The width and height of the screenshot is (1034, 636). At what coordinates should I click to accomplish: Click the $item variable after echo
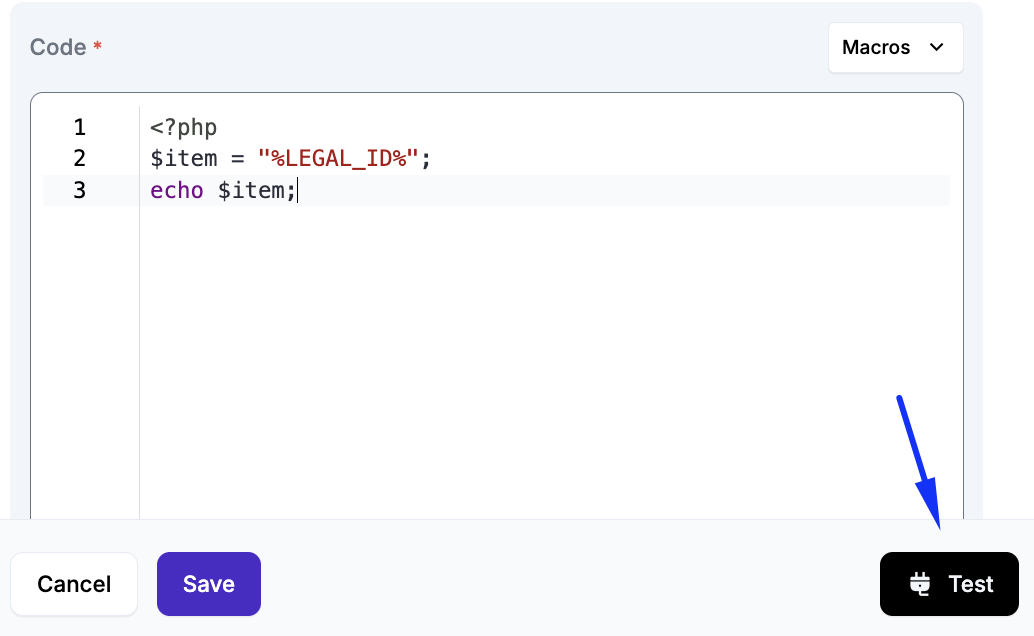tap(251, 190)
